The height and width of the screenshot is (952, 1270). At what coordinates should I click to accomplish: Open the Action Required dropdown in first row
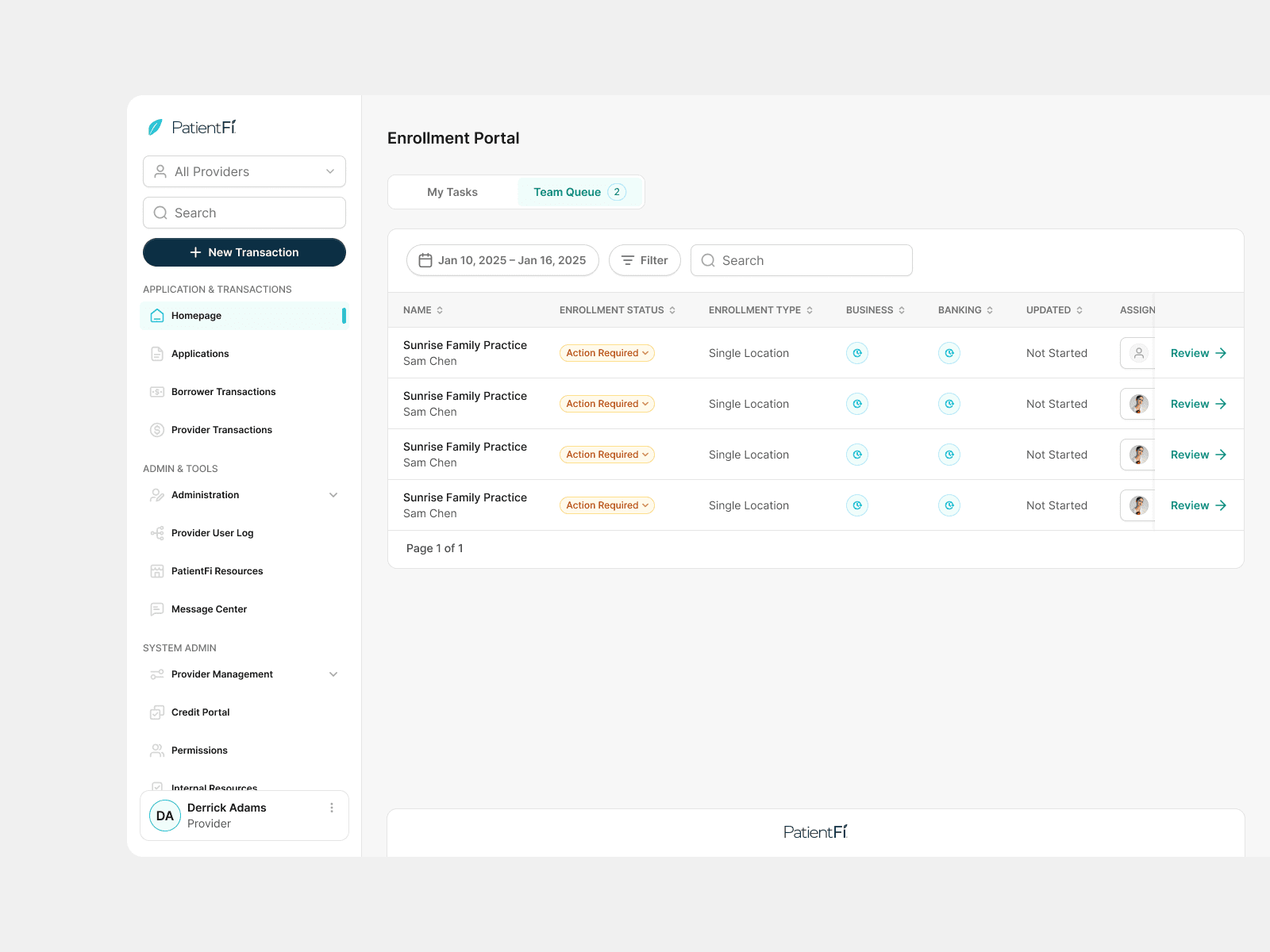[607, 353]
